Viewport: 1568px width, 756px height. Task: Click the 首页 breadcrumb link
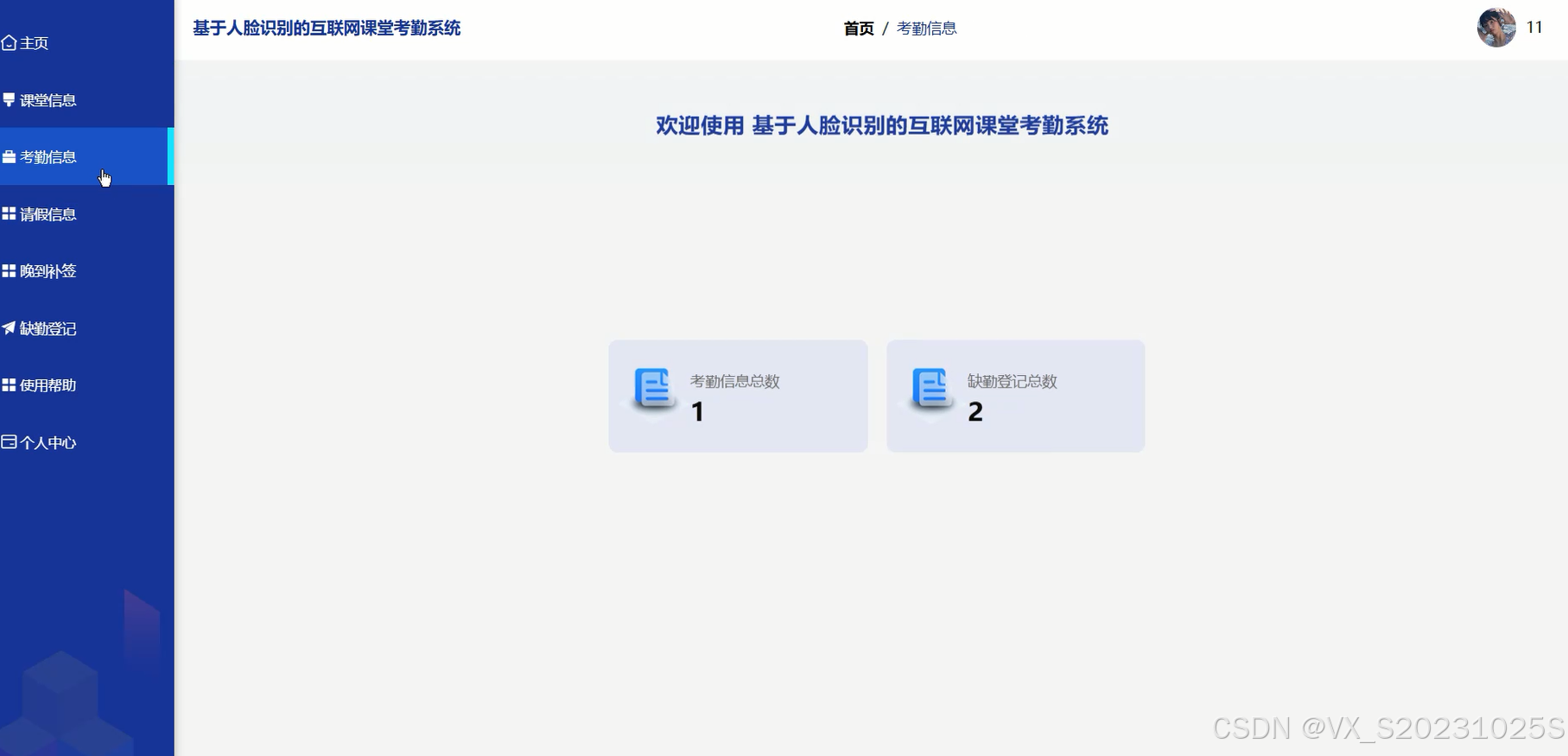tap(859, 29)
